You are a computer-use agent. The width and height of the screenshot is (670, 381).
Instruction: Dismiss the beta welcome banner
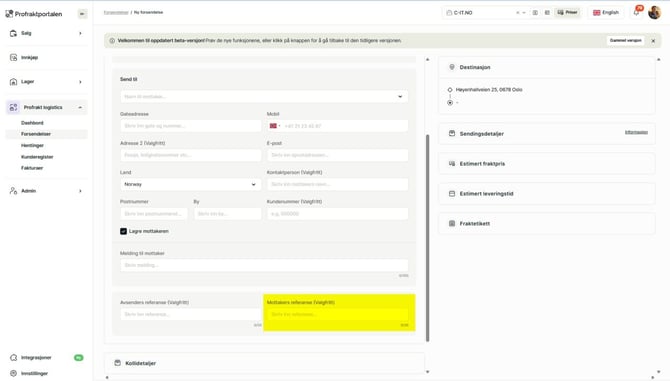653,41
